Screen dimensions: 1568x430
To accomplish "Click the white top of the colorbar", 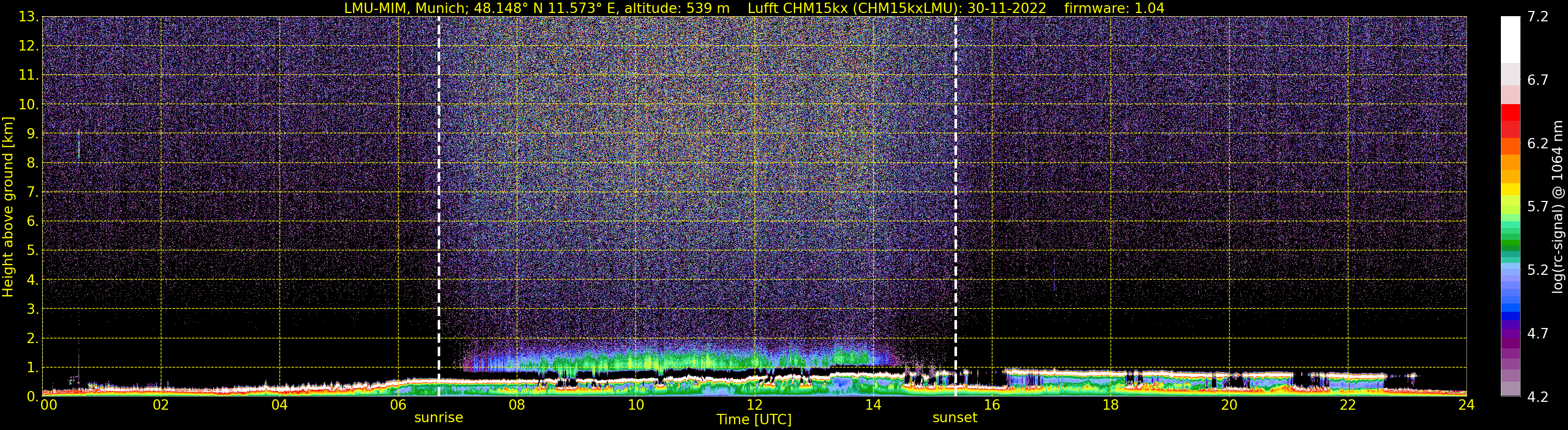I will 1510,40.
